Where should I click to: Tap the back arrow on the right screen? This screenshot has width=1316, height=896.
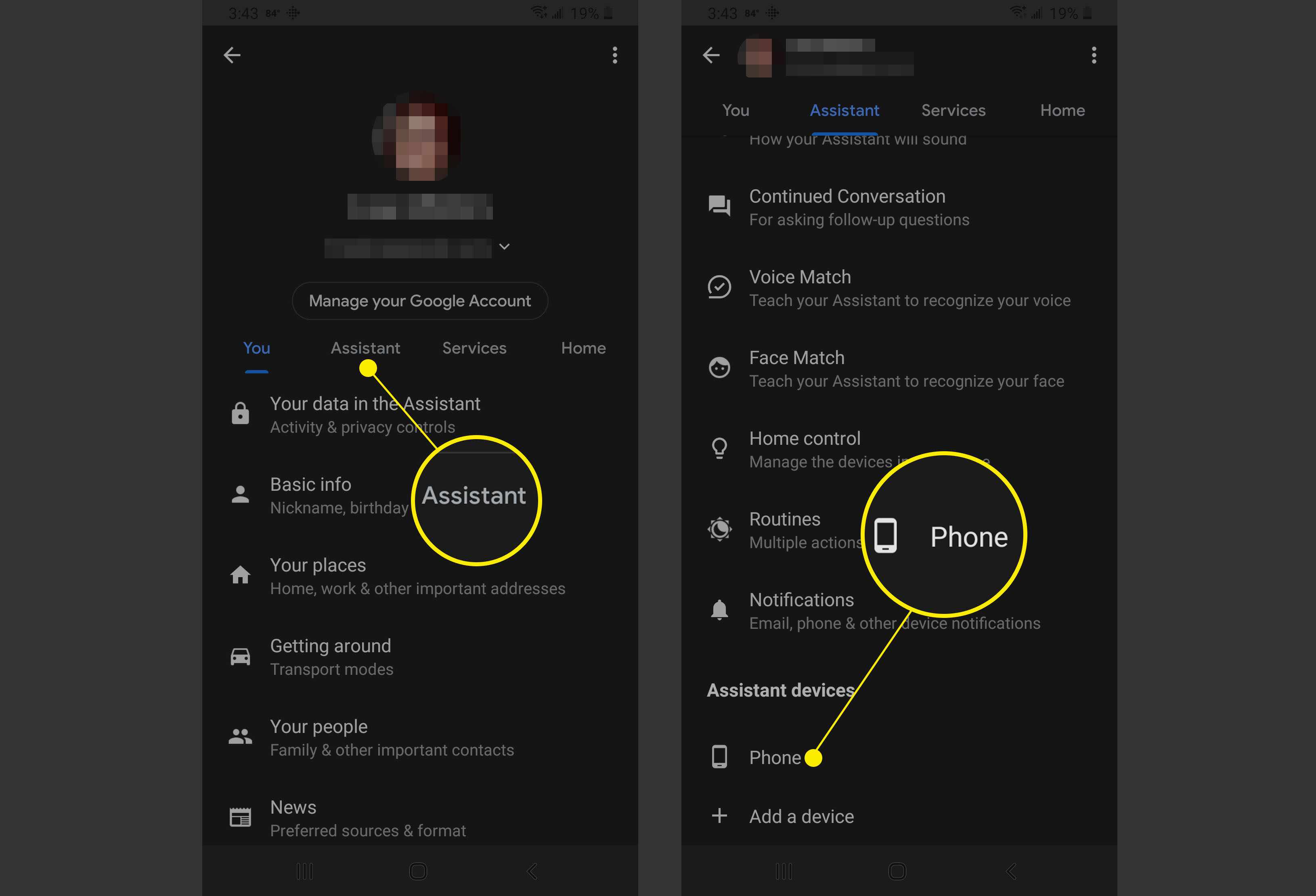coord(711,55)
